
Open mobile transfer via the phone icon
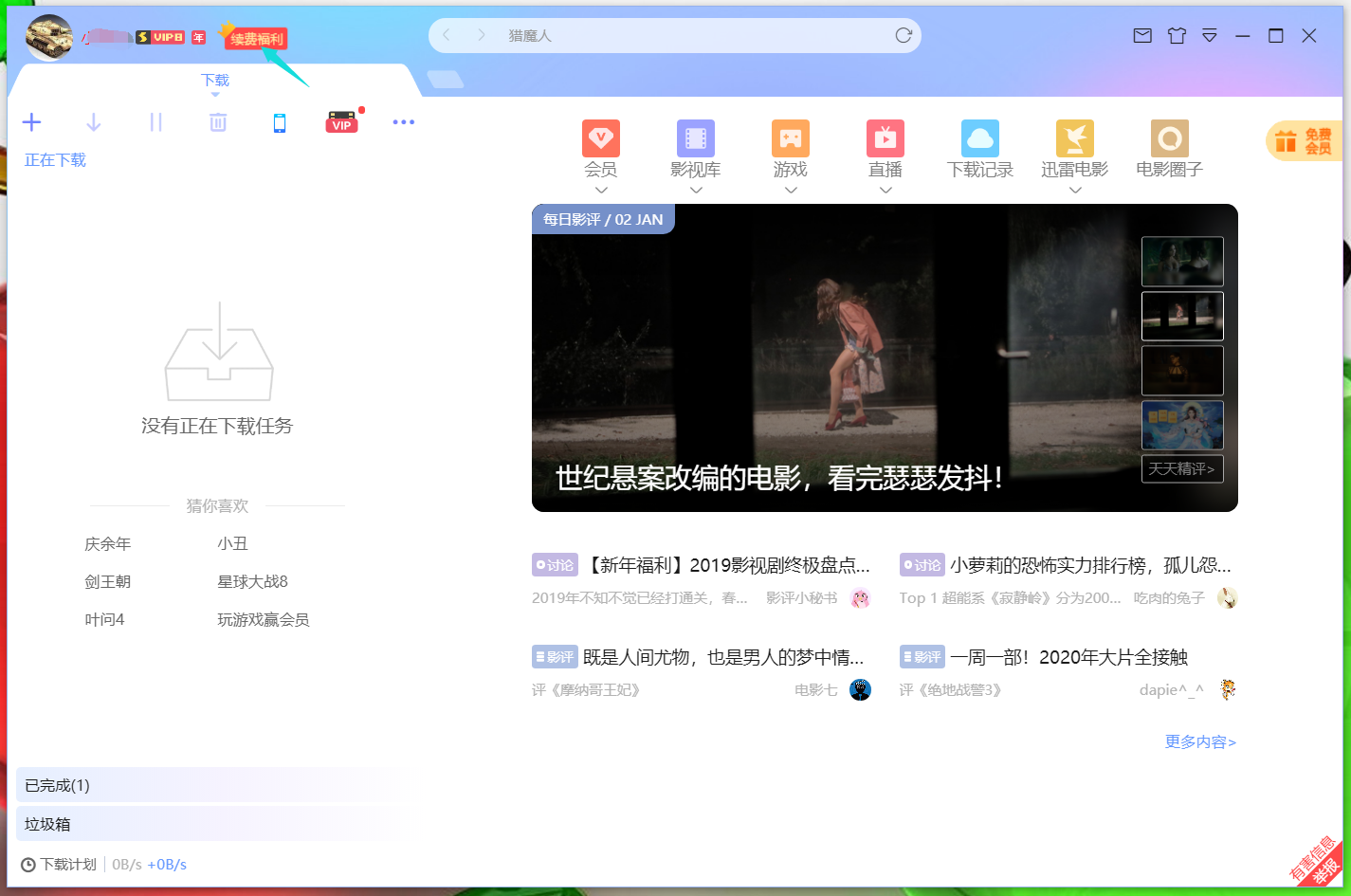tap(279, 121)
